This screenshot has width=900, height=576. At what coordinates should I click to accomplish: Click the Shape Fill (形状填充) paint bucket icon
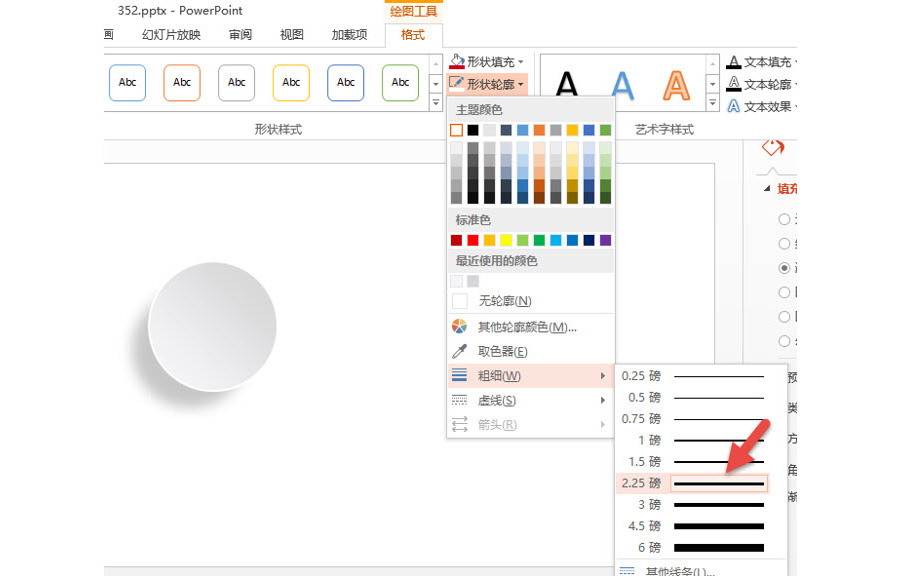457,62
